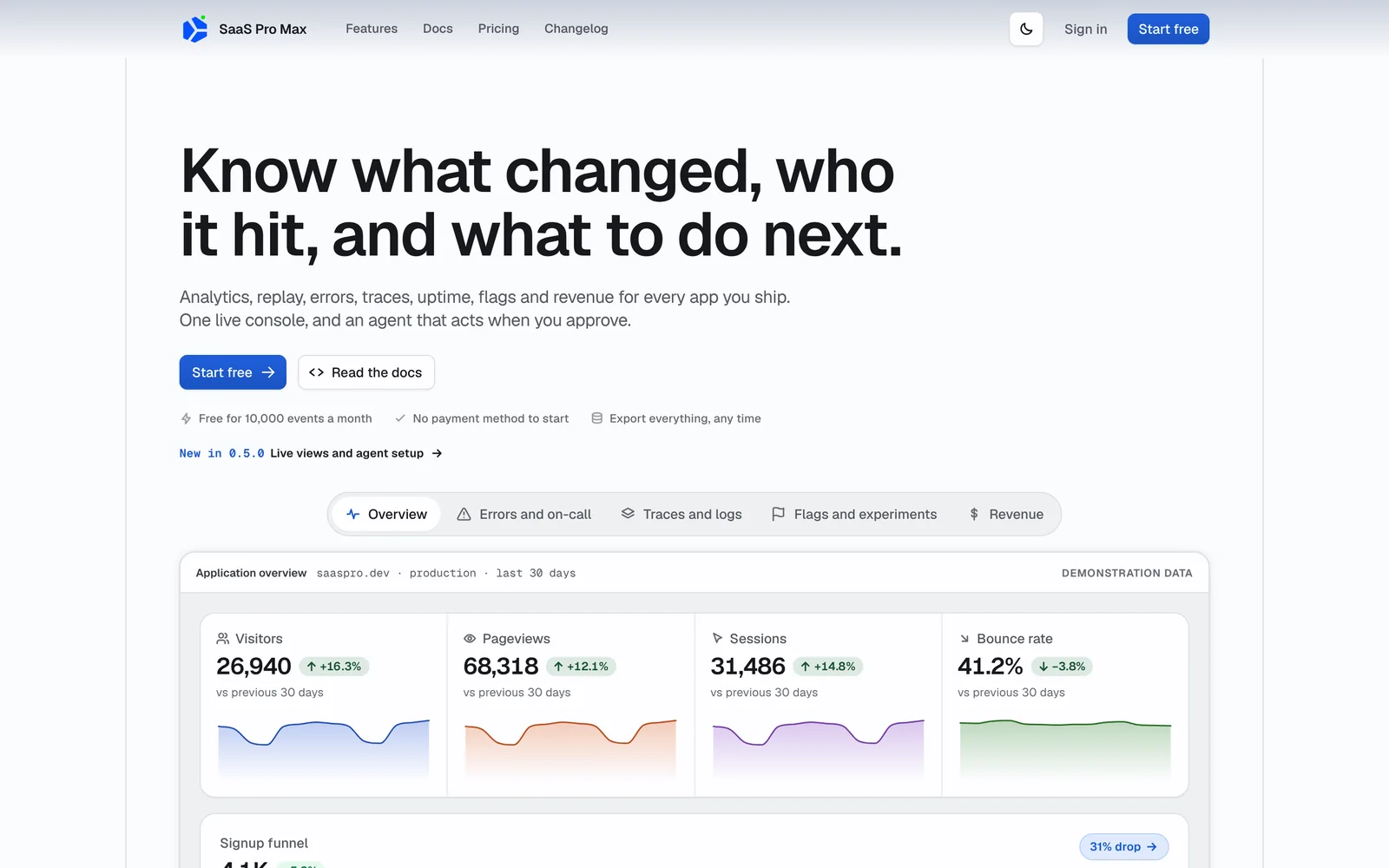Click the Visitors people icon
This screenshot has height=868, width=1389.
pyautogui.click(x=223, y=638)
